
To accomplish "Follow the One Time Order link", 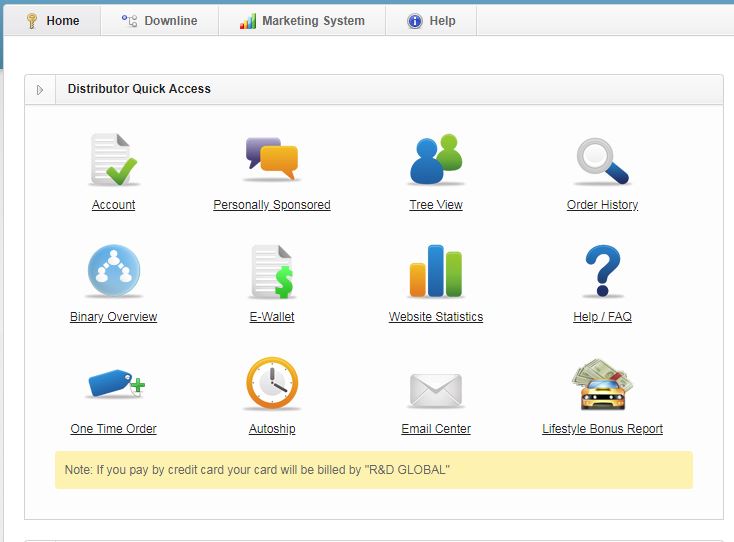I will 114,428.
